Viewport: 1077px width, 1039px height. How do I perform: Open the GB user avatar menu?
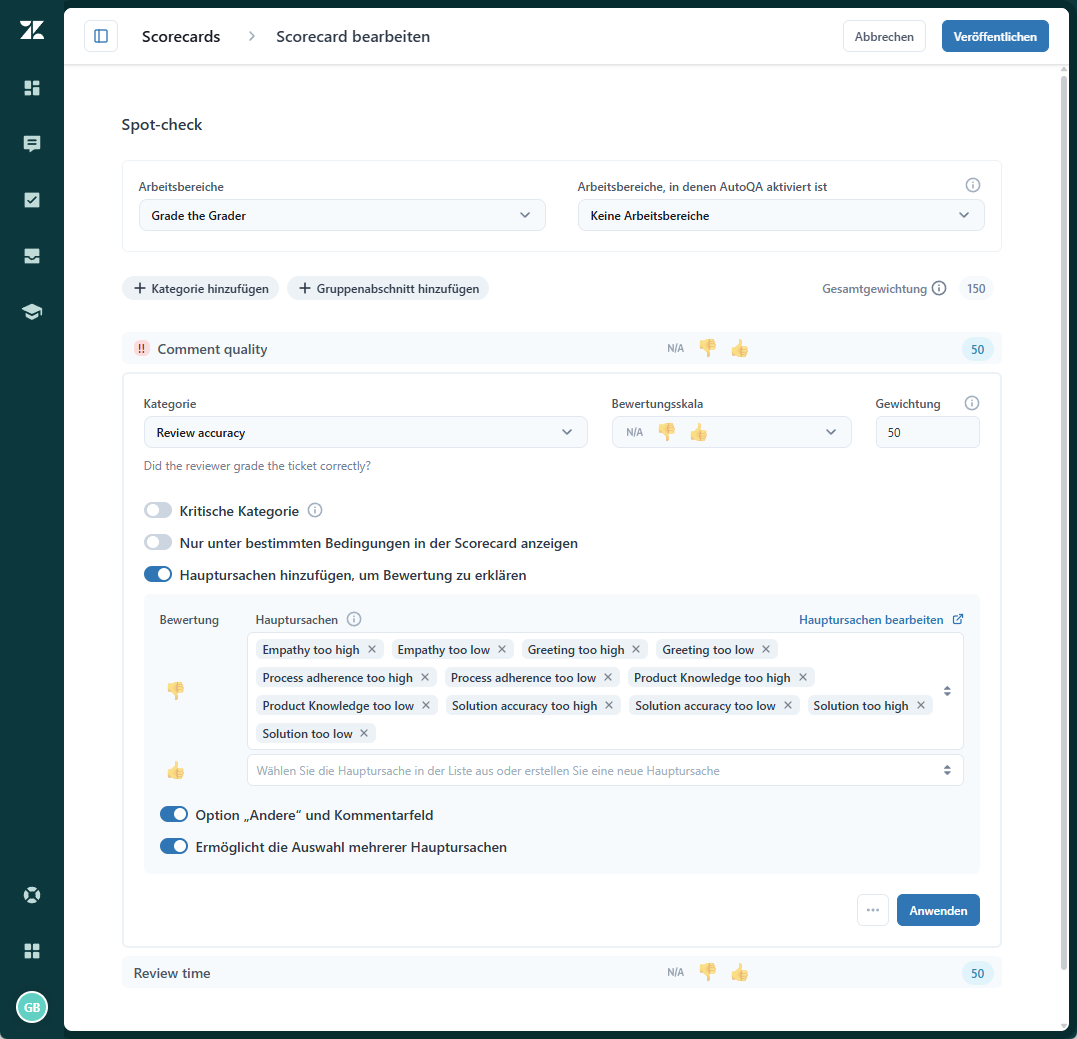(x=32, y=1007)
